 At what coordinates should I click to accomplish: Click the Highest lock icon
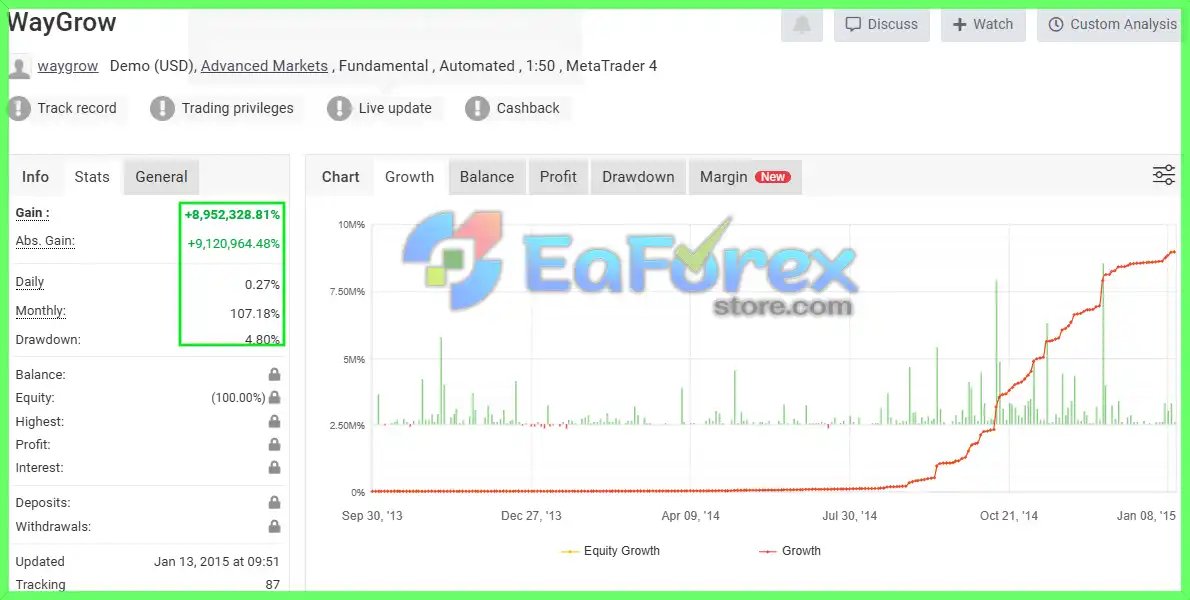pos(274,421)
